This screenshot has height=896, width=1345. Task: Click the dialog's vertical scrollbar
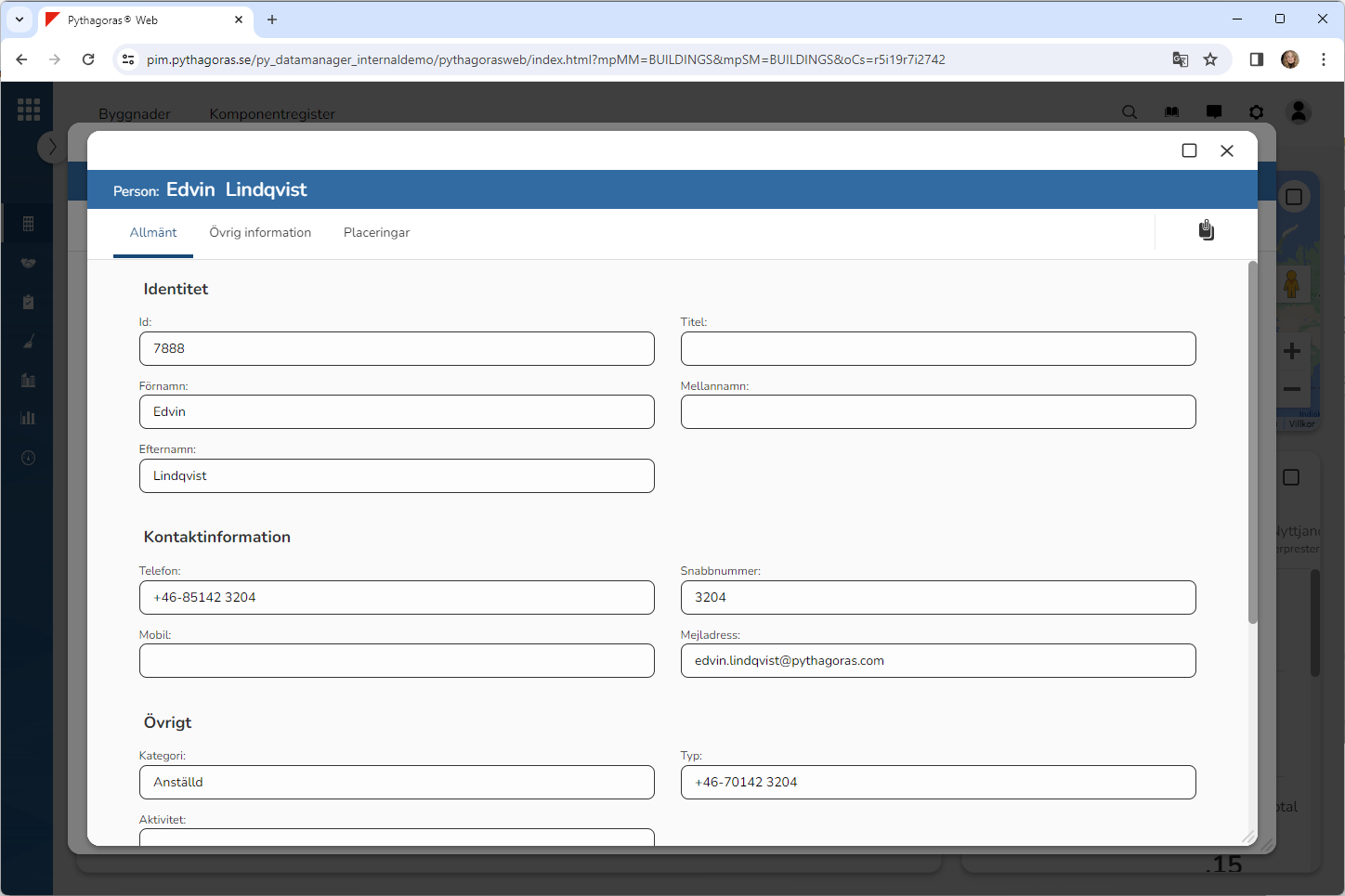tap(1252, 446)
